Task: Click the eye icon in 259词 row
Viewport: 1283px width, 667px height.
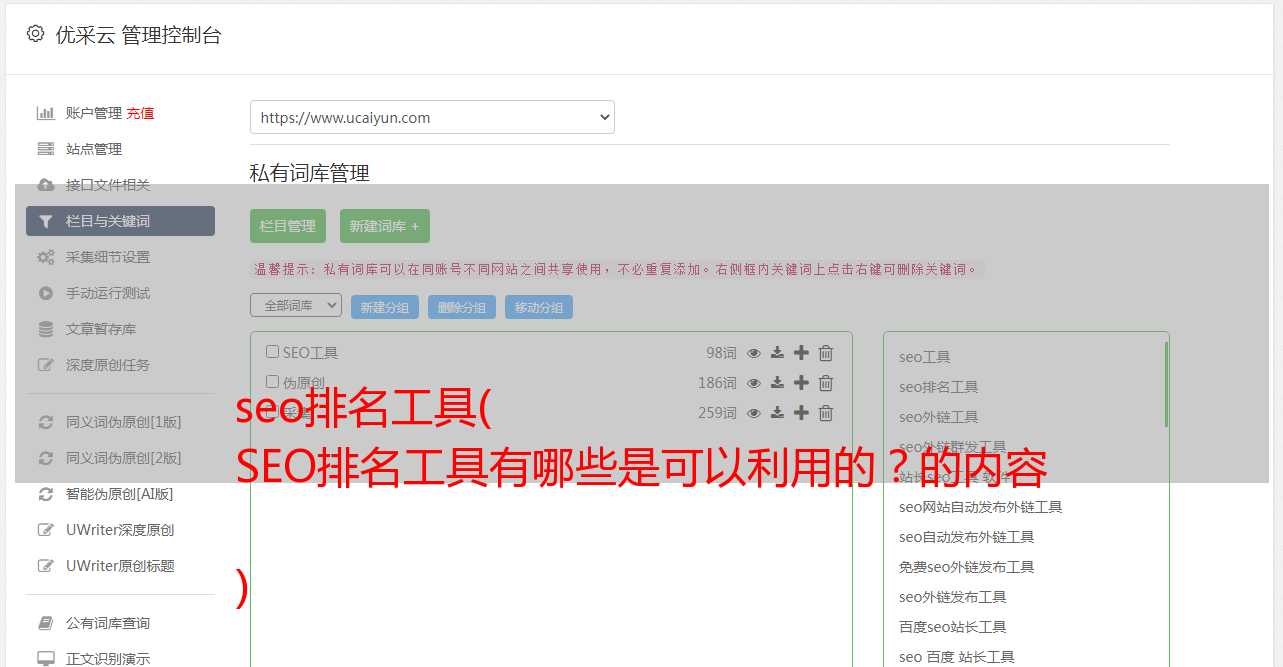Action: (x=754, y=413)
